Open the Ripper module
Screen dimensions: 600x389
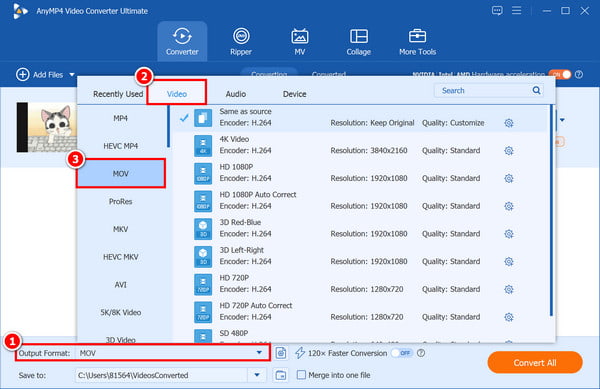tap(241, 41)
